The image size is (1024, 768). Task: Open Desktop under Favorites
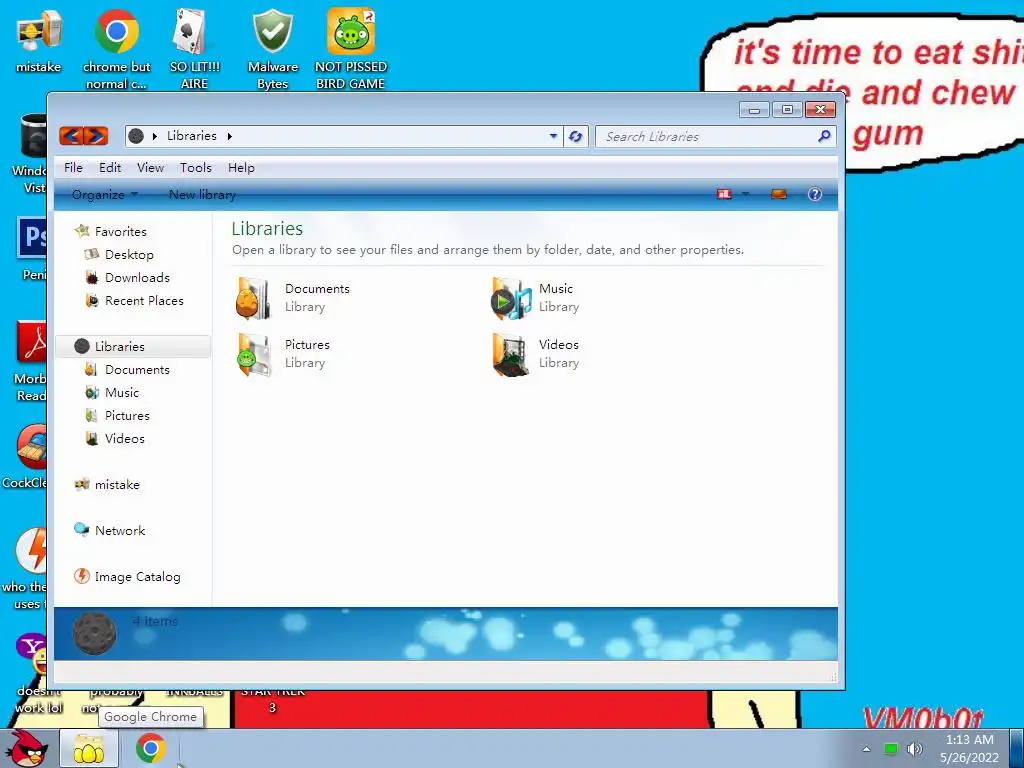click(120, 255)
